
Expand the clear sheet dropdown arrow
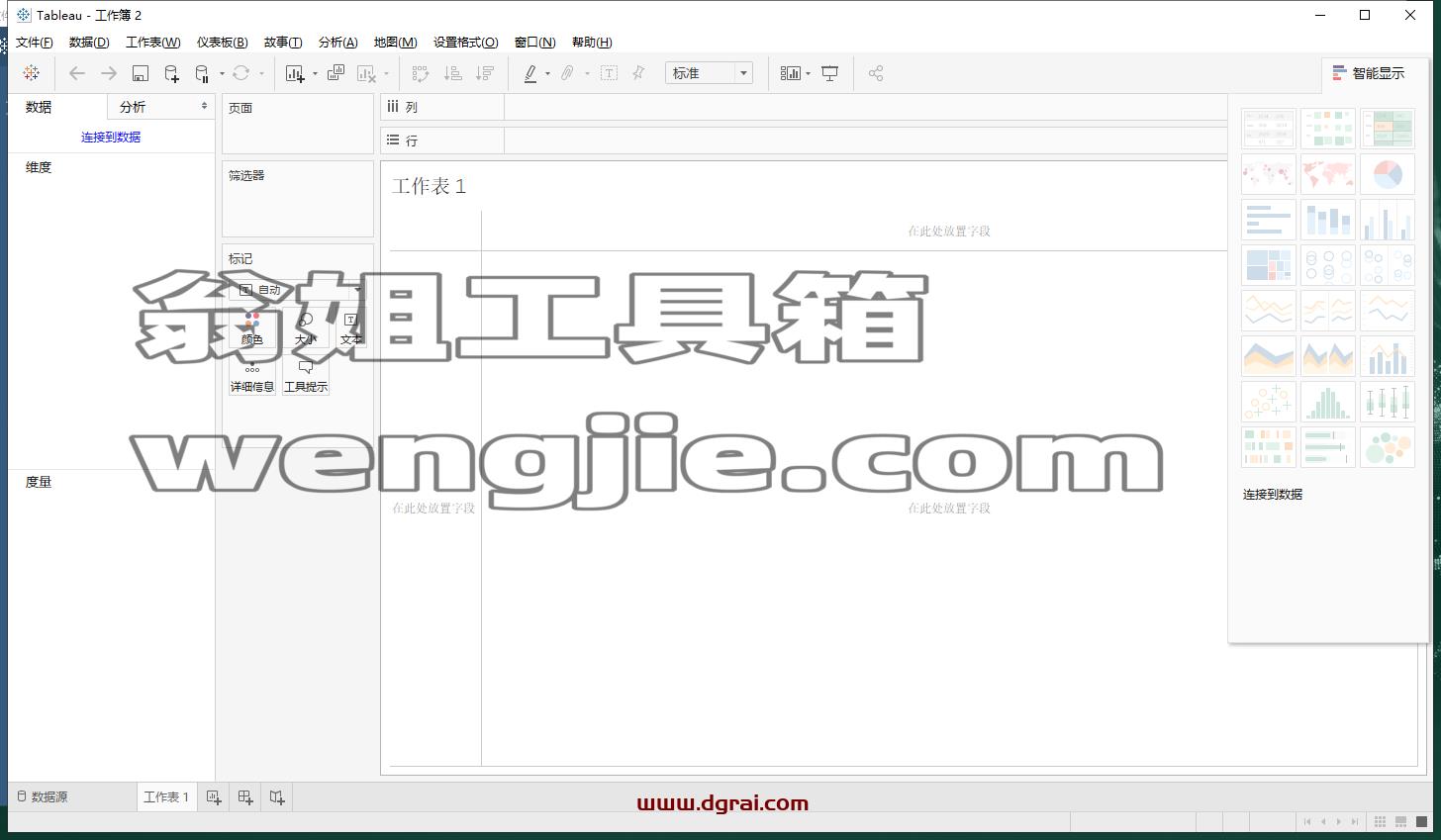386,74
